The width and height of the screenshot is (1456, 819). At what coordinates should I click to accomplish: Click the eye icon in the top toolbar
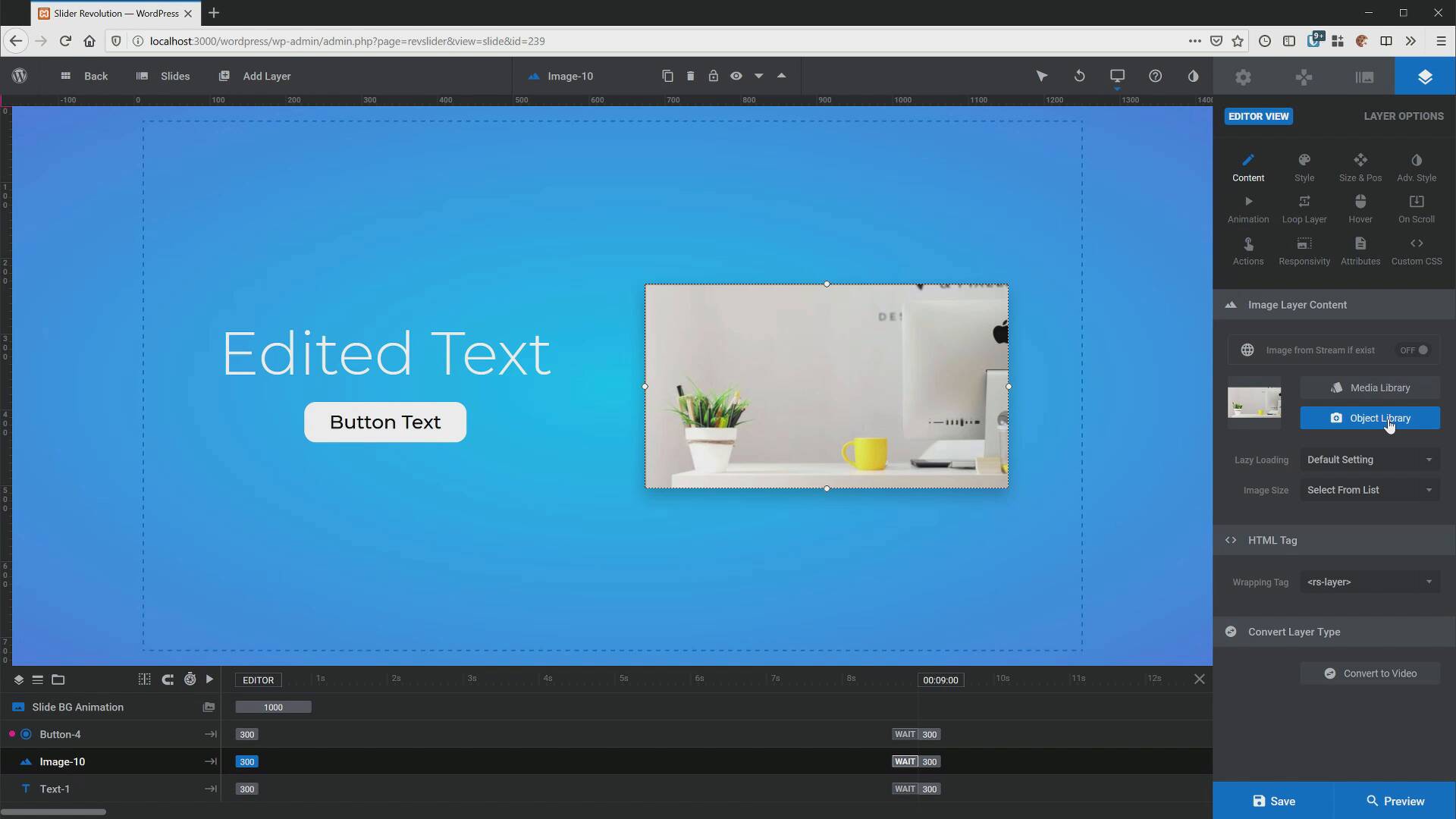pos(736,76)
